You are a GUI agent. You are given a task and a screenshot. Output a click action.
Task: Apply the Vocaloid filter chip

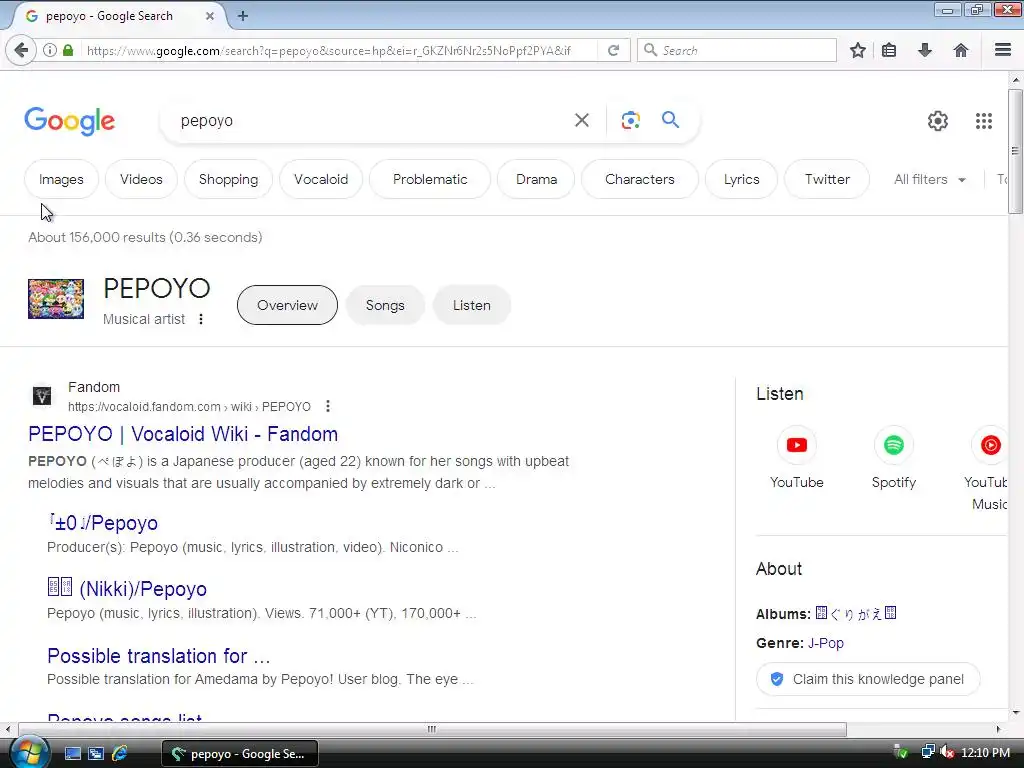click(321, 180)
